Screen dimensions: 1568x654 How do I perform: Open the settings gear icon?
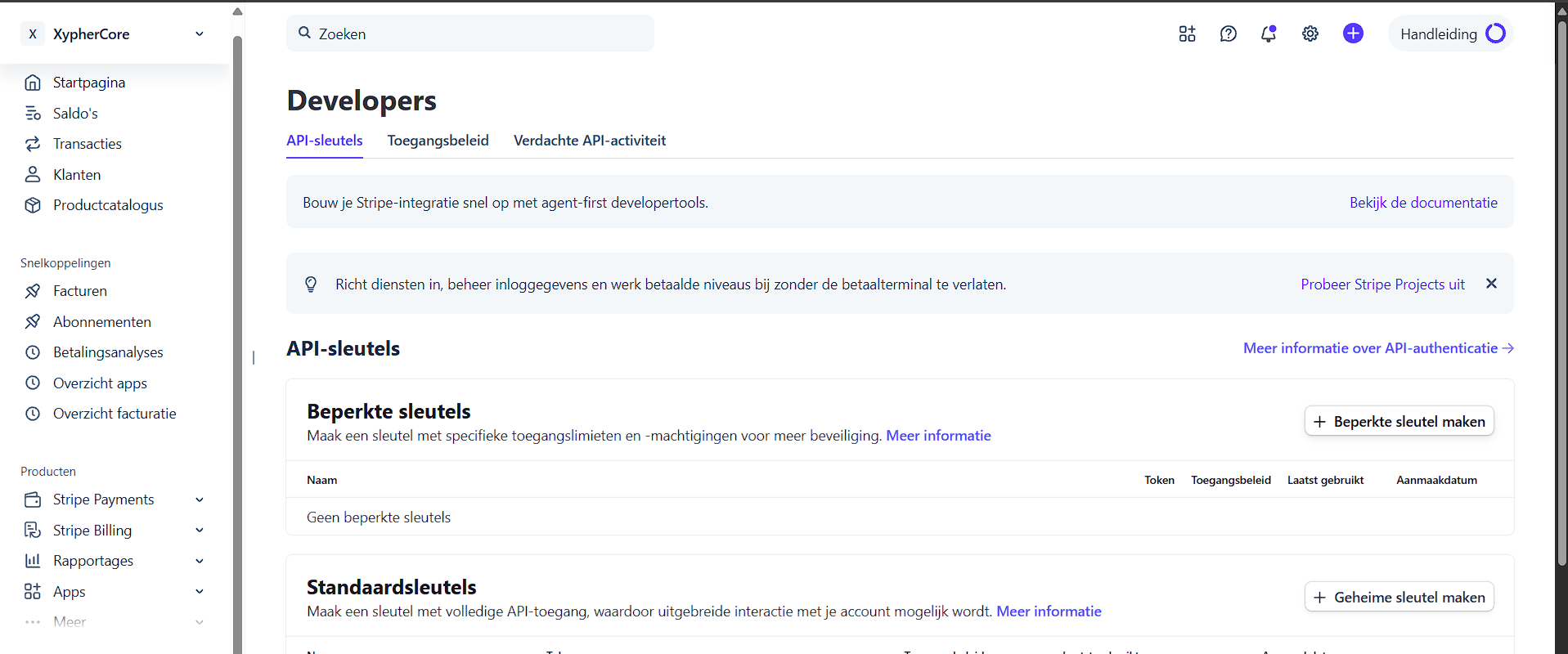(x=1310, y=34)
